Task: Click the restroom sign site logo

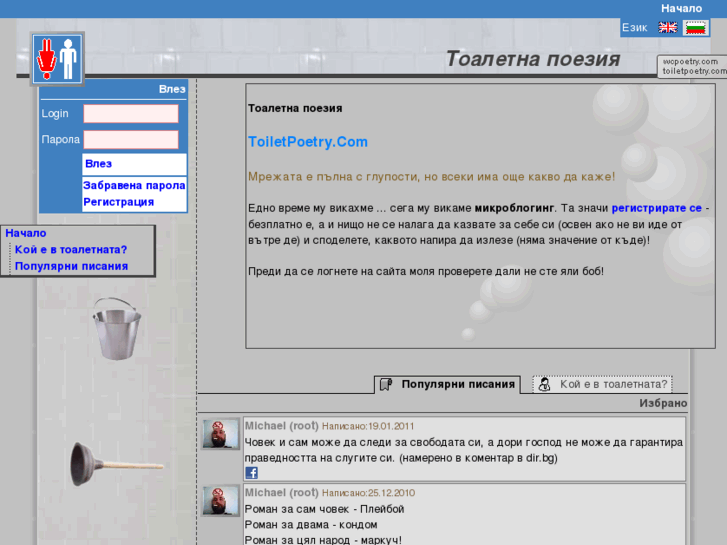Action: pos(57,59)
